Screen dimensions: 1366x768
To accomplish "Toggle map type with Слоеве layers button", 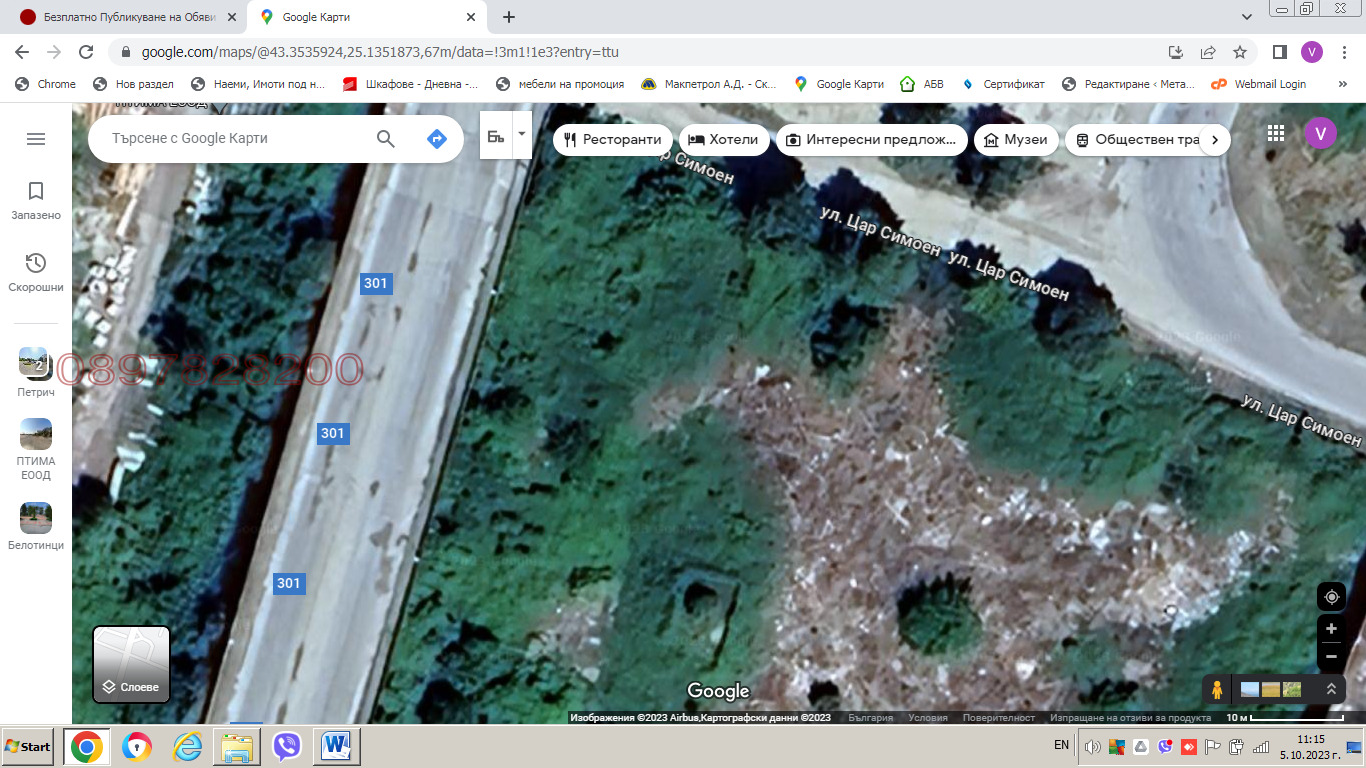I will (132, 665).
